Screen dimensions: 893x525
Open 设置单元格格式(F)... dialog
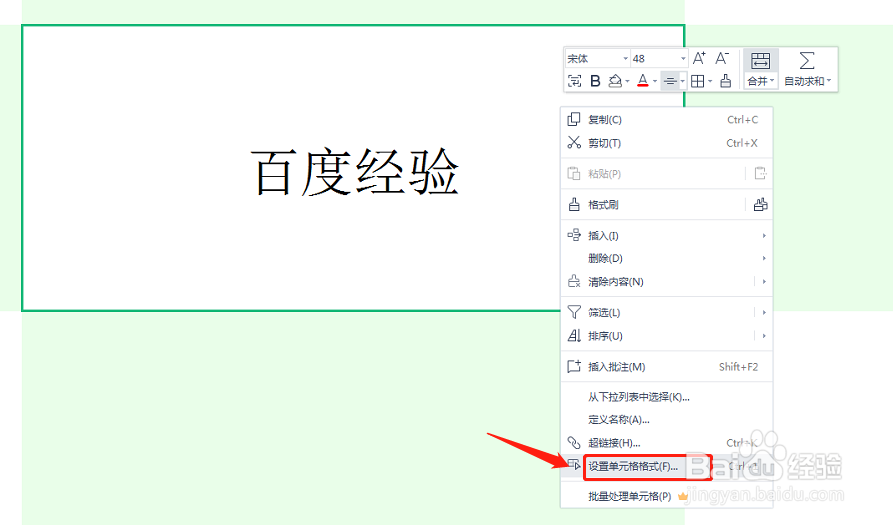[666, 466]
